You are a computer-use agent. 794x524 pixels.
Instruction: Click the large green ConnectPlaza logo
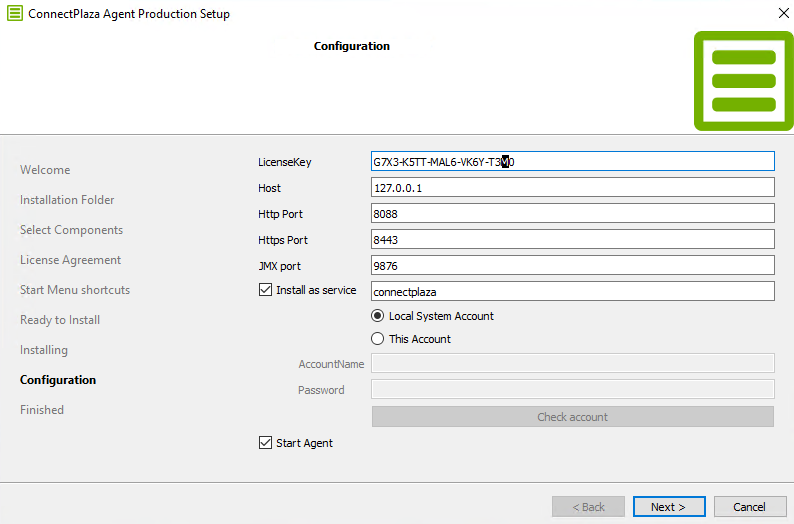pyautogui.click(x=743, y=81)
